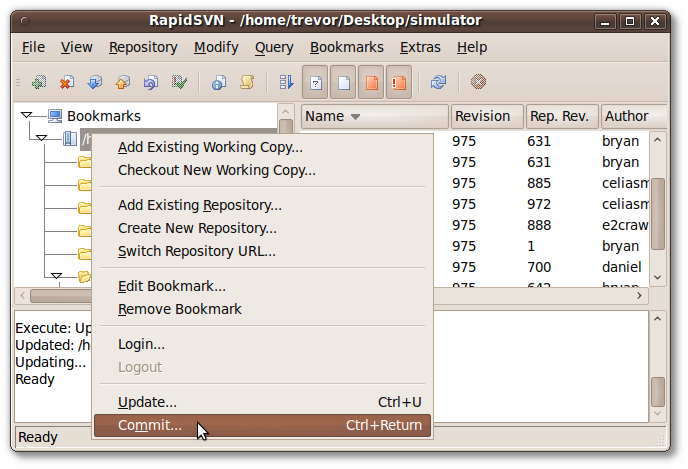This screenshot has height=469, width=688.
Task: Select Remove Bookmark entry
Action: (262, 309)
